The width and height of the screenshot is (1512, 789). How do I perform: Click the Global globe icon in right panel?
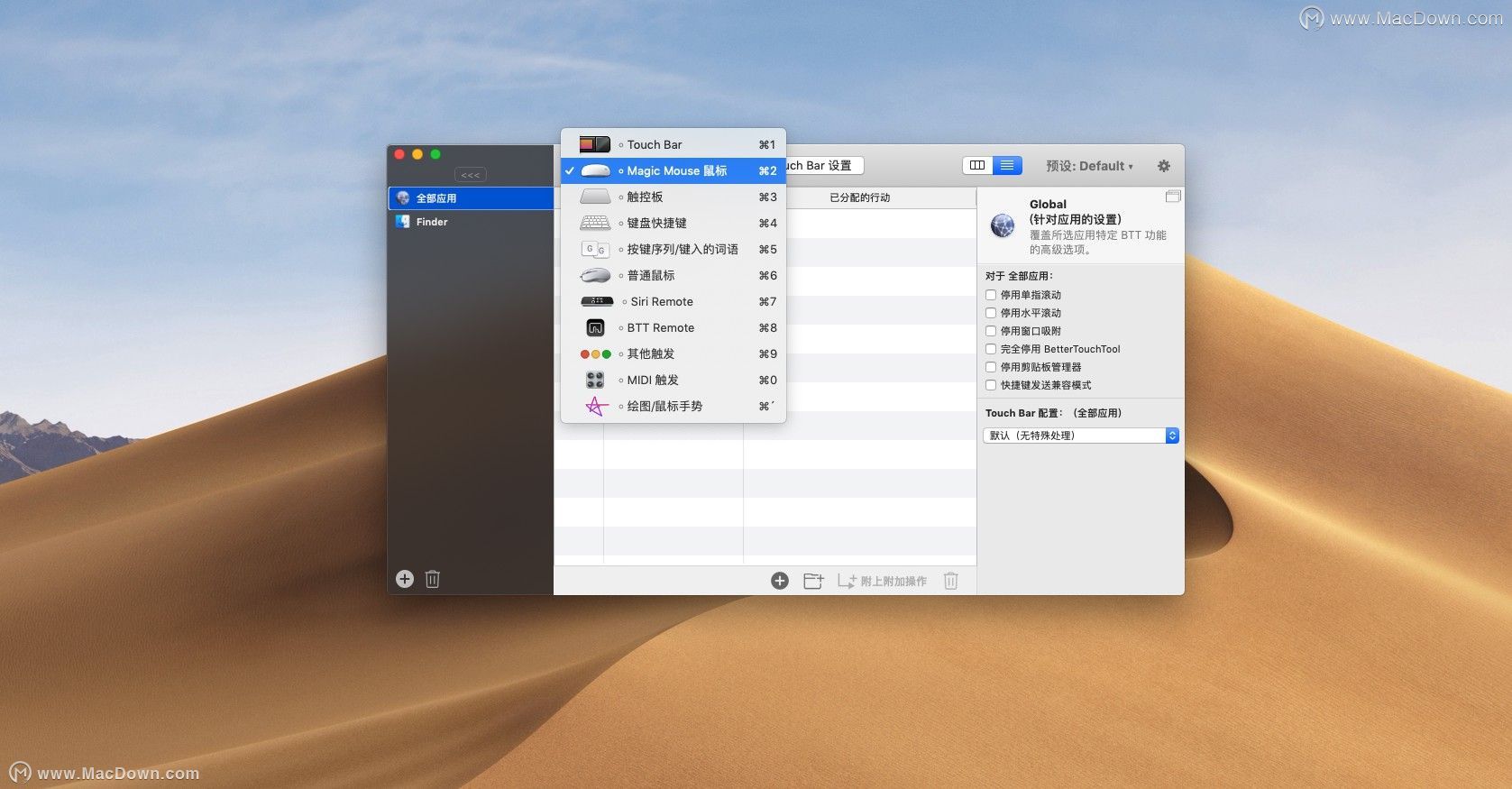pos(1003,225)
